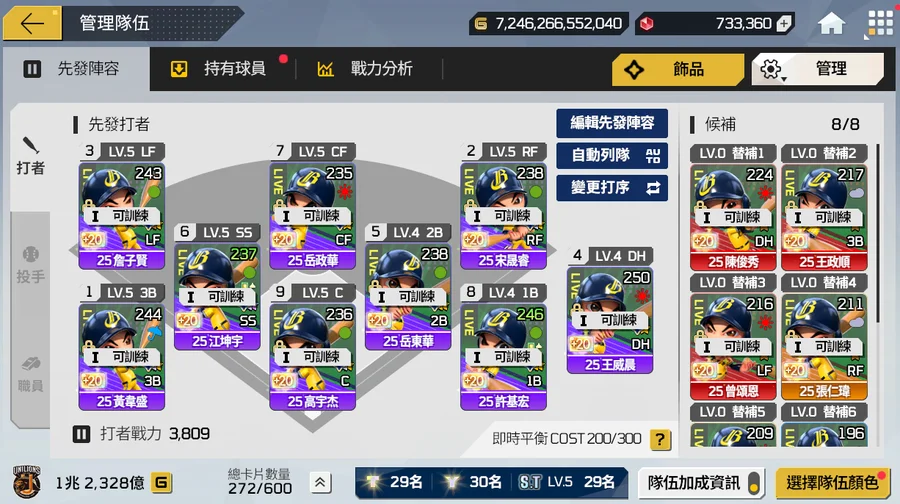Viewport: 900px width, 504px height.
Task: Click the 編輯先發陣容 button
Action: (612, 123)
